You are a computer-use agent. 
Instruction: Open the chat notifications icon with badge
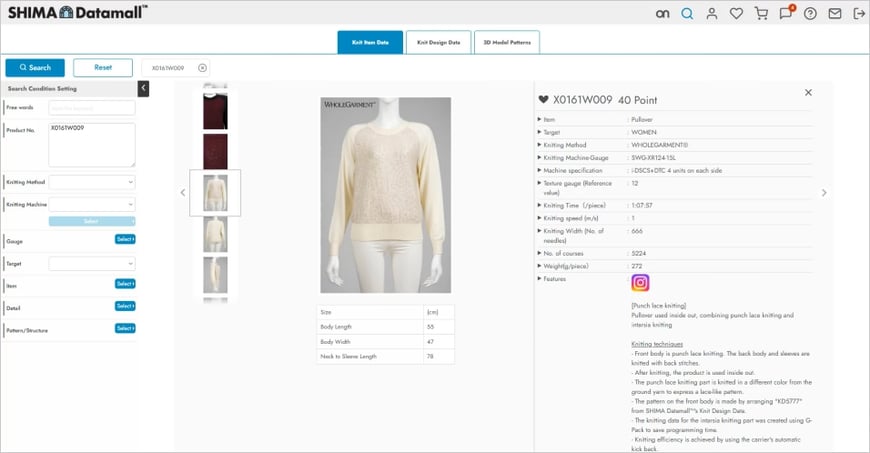point(786,13)
